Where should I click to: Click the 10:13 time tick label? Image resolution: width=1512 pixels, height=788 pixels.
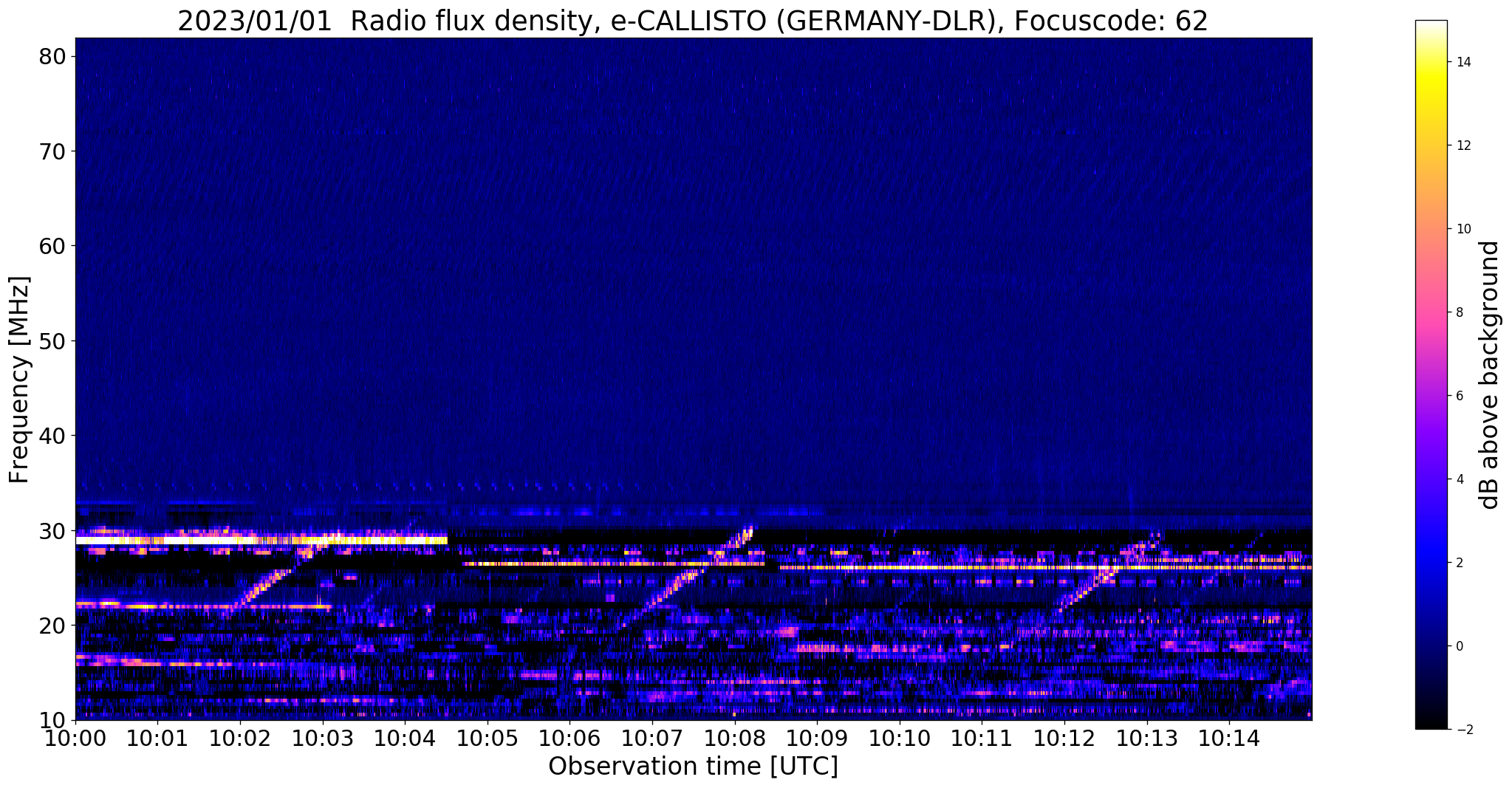point(1147,739)
